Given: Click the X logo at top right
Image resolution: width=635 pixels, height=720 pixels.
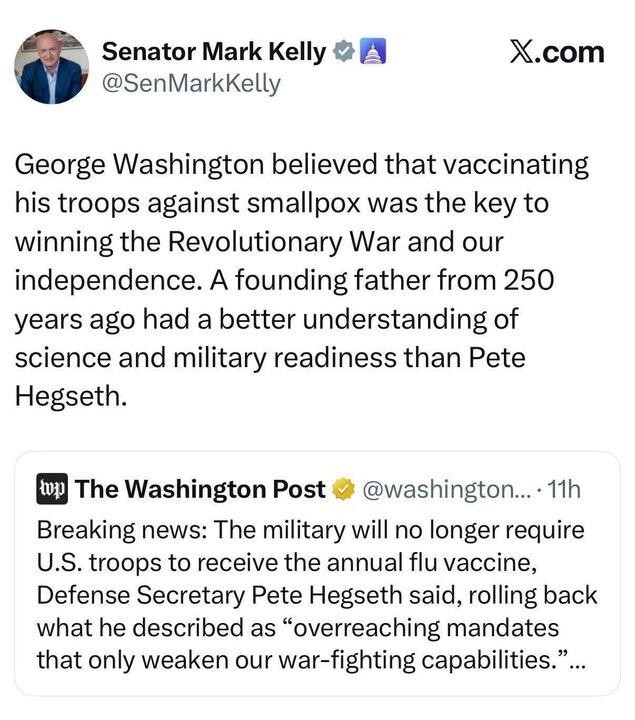Looking at the screenshot, I should [522, 51].
